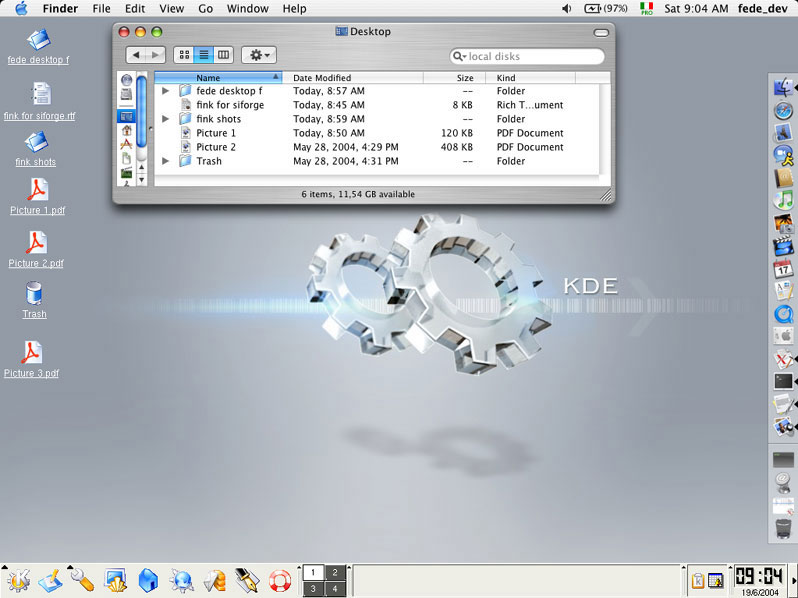Open the Apple menu
This screenshot has width=798, height=598.
pos(21,9)
